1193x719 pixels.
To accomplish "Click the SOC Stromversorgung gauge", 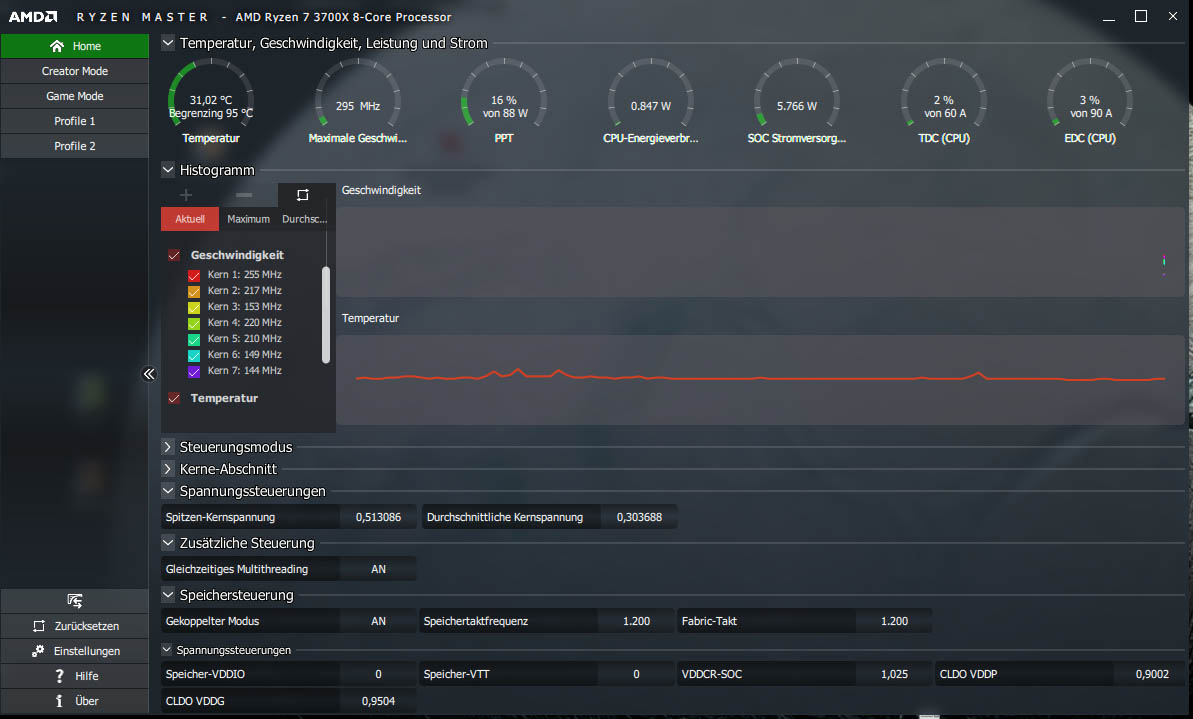I will tap(797, 95).
